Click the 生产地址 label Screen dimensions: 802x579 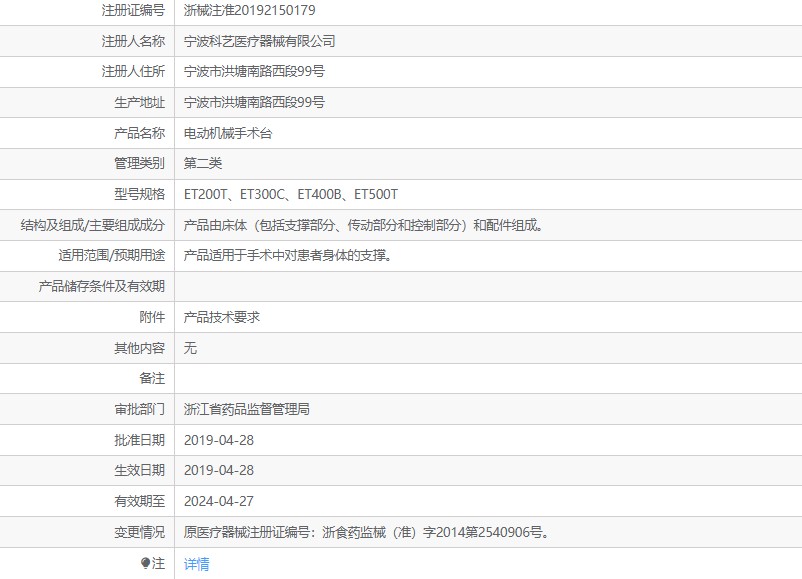pos(139,102)
